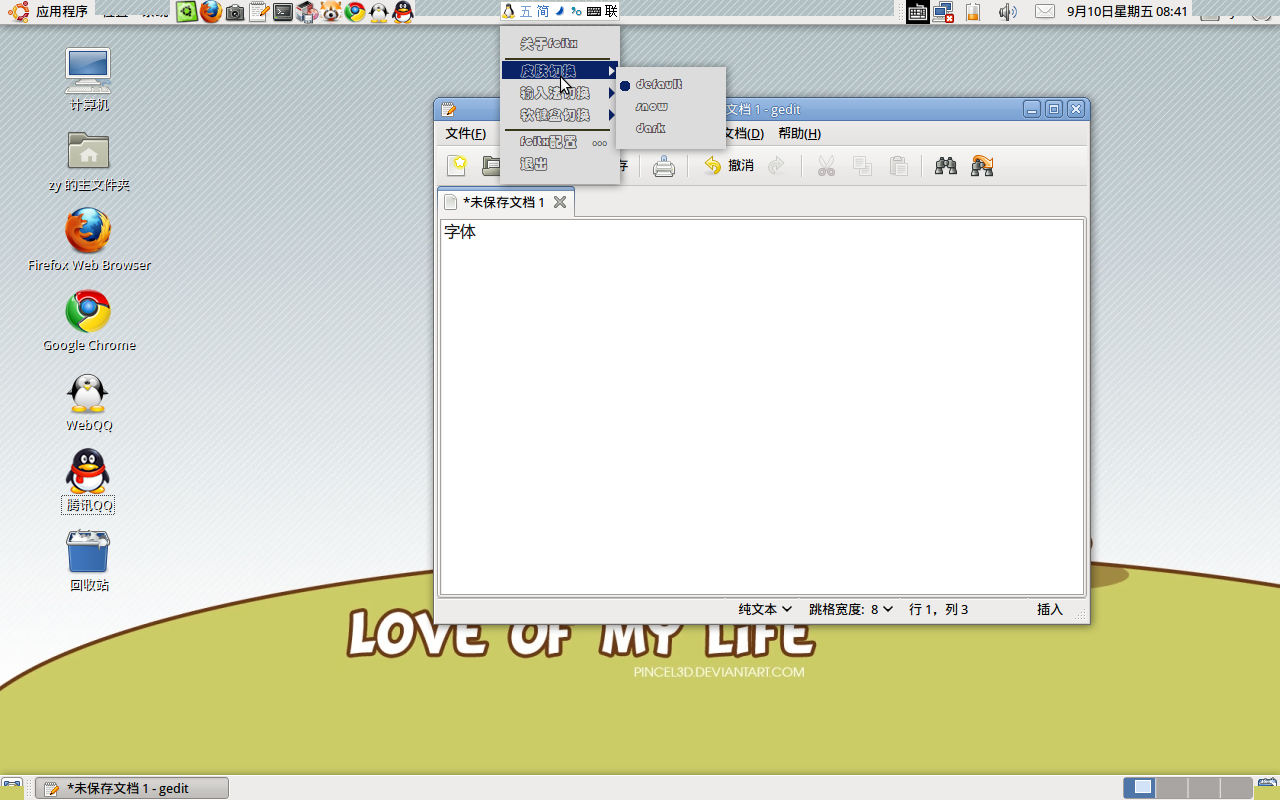The image size is (1280, 800).
Task: Expand the 皮肤切换 submenu
Action: click(560, 71)
